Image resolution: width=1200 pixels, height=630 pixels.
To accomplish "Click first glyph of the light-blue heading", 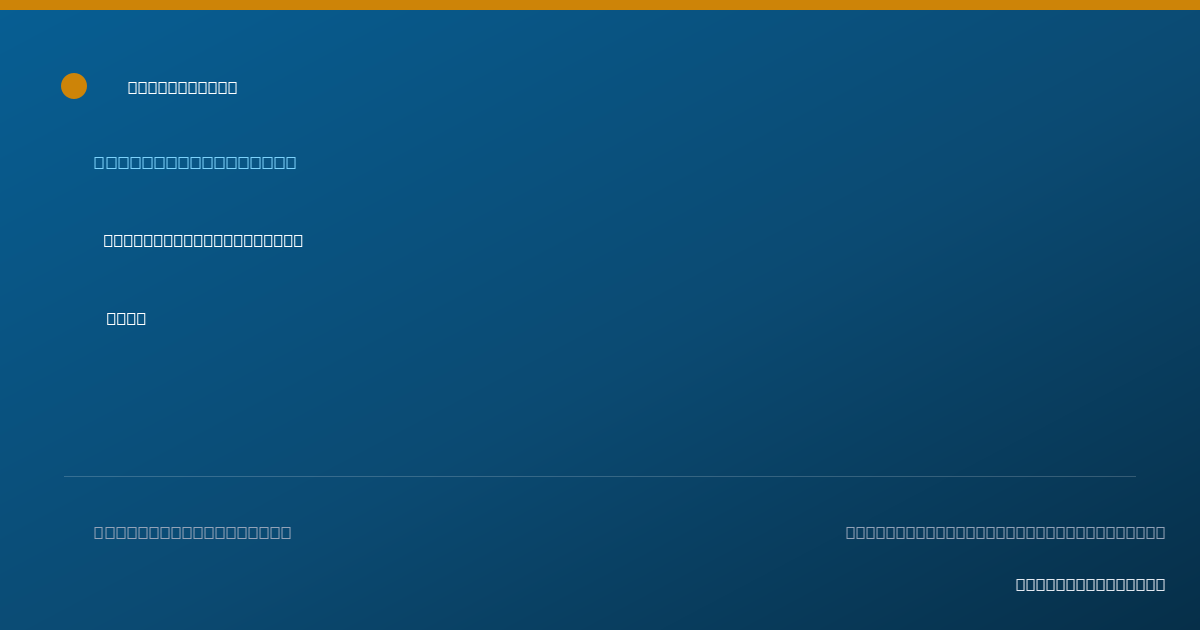I will pos(100,163).
